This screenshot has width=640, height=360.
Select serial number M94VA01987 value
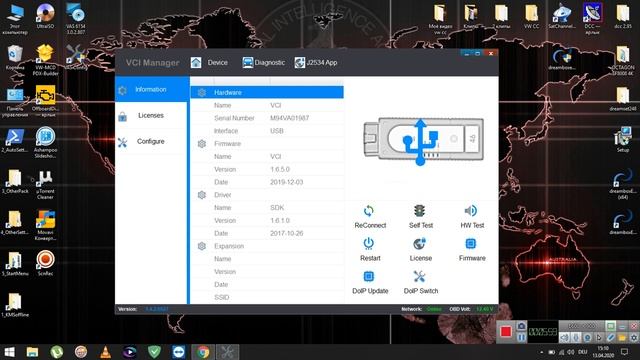289,118
